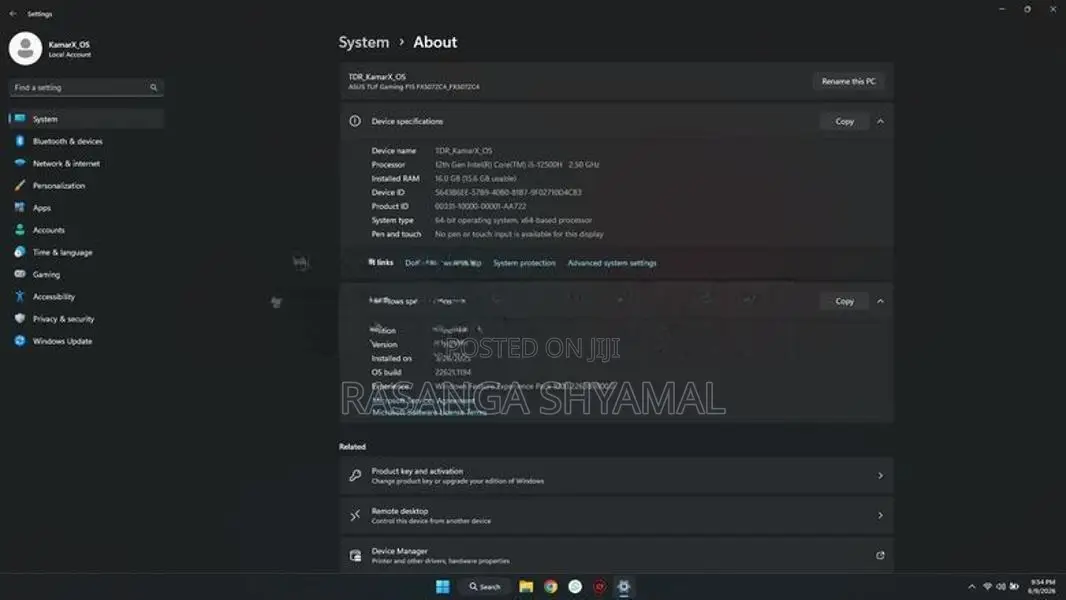
Task: Click the Settings gear in taskbar
Action: (623, 586)
